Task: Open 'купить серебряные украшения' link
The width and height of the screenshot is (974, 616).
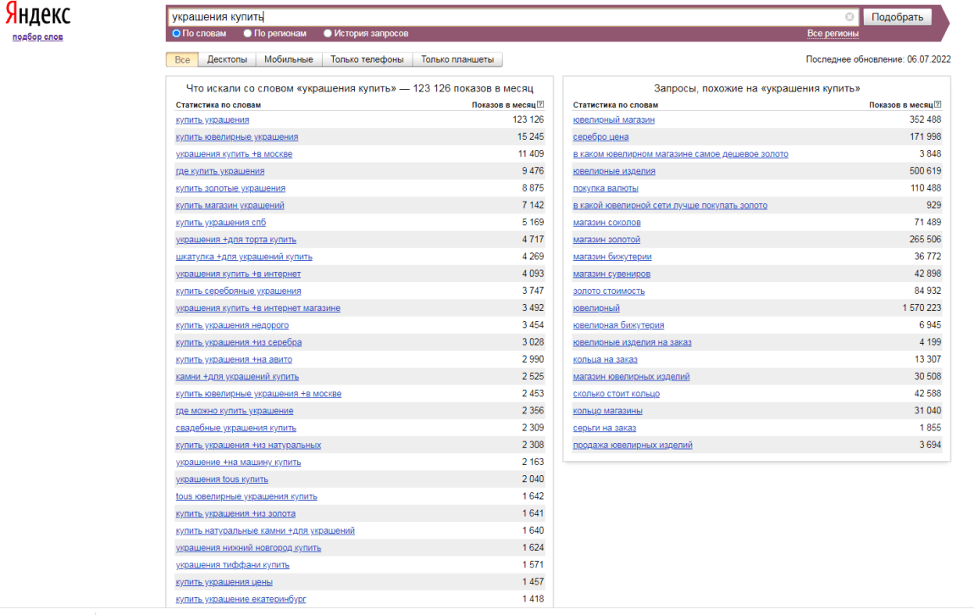Action: [239, 291]
